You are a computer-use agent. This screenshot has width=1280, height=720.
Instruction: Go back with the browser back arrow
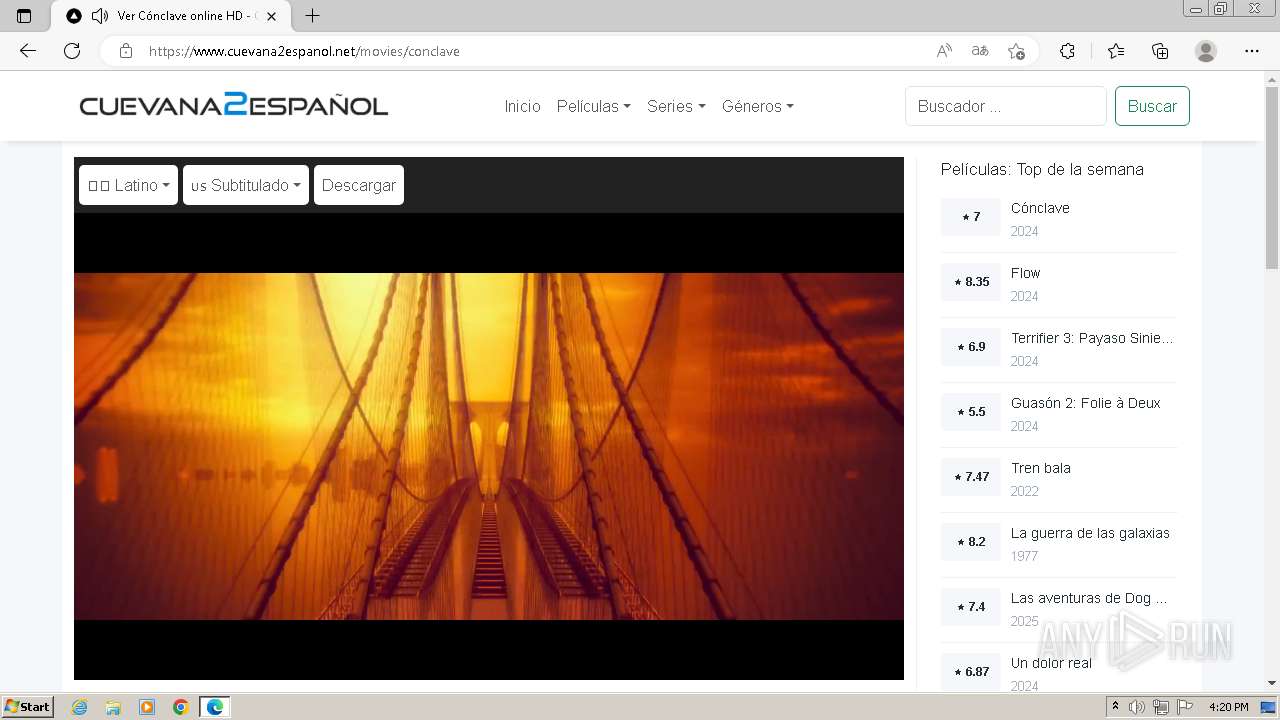point(28,51)
